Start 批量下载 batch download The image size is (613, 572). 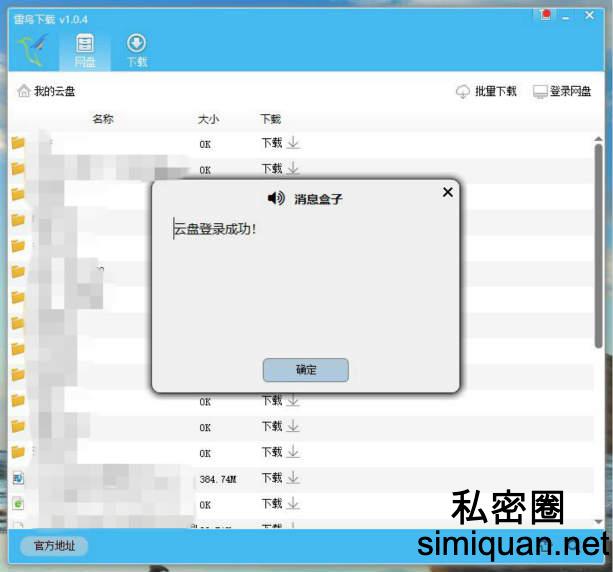(x=486, y=91)
